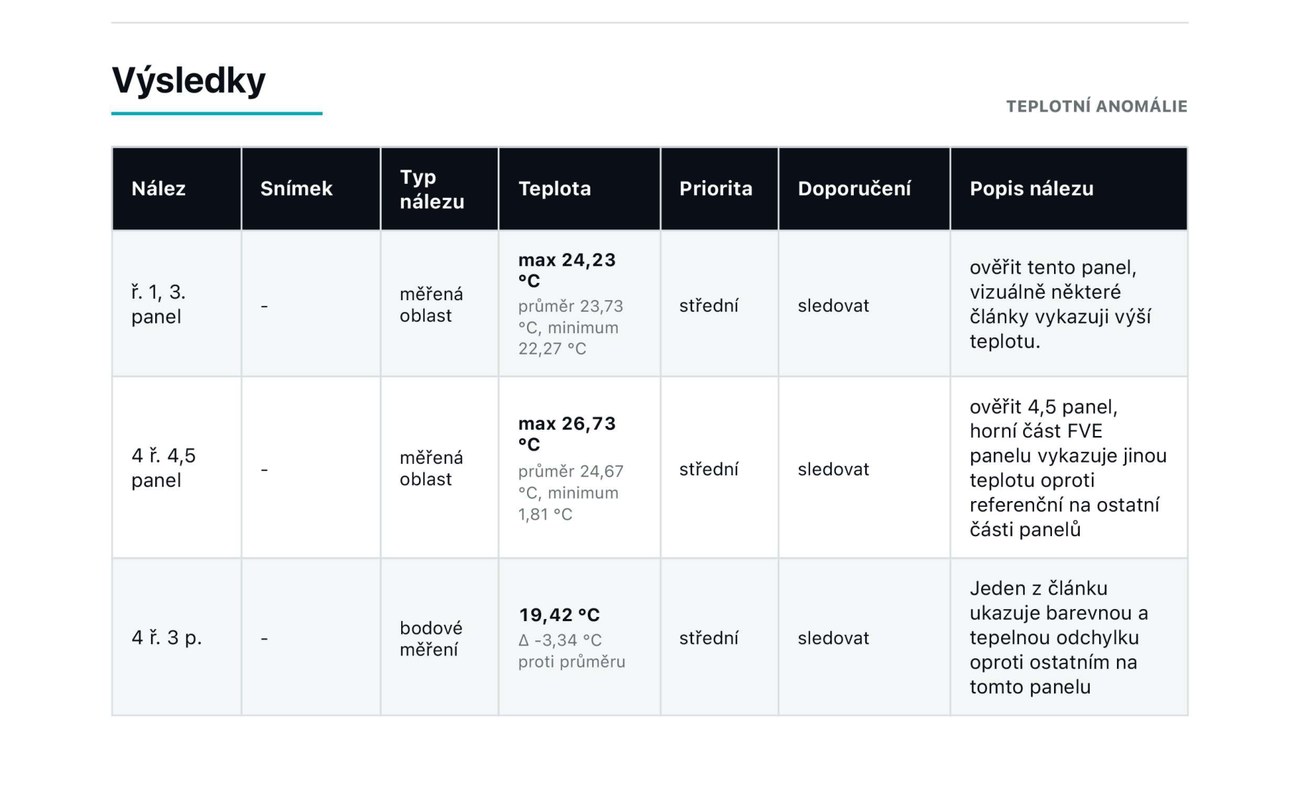Click description starting 'ověřit 4,5 panel'
The width and height of the screenshot is (1300, 812).
click(1068, 468)
